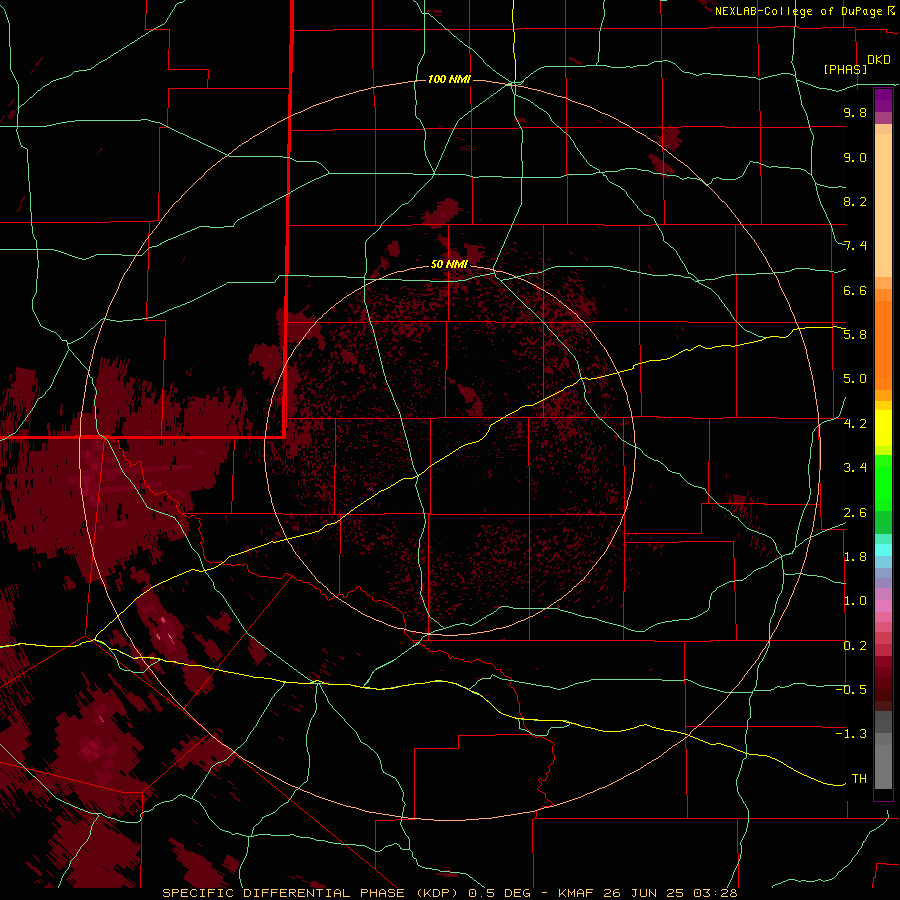900x900 pixels.
Task: Click the purple swatch at top of color bar
Action: [x=883, y=100]
